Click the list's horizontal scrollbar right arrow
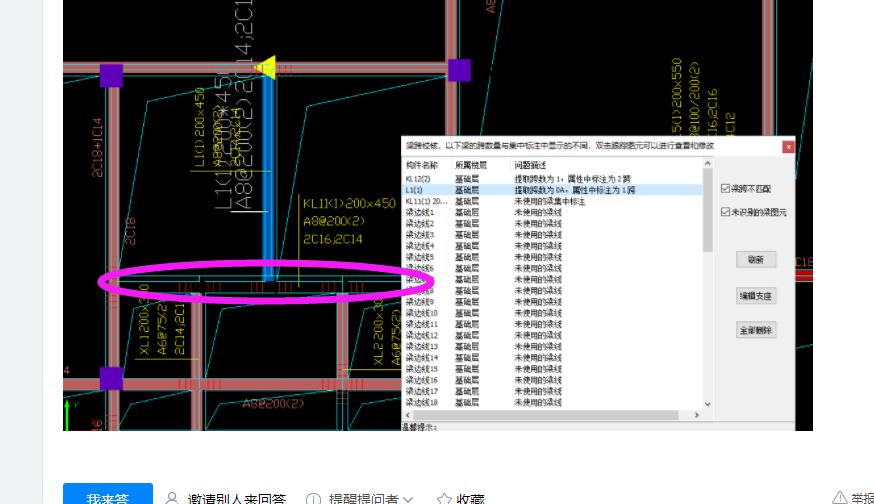Image resolution: width=874 pixels, height=504 pixels. (x=697, y=415)
